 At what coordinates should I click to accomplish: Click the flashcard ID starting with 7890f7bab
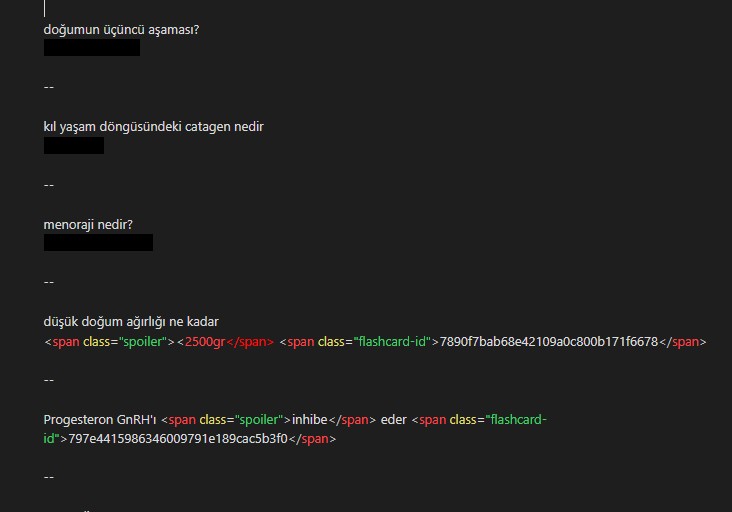tap(548, 342)
